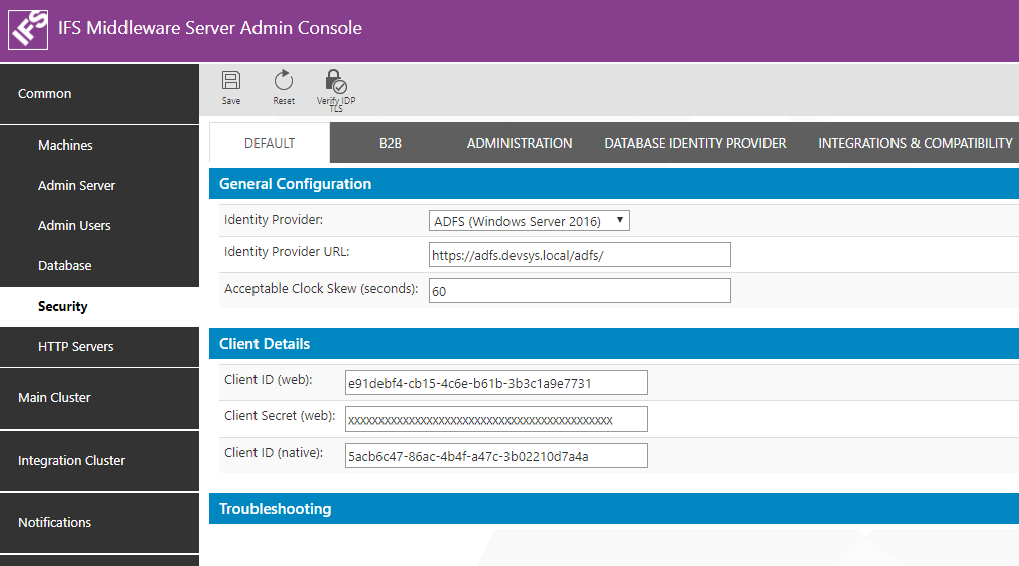Open HTTP Servers in sidebar
Screen dimensions: 1019x566
point(76,347)
